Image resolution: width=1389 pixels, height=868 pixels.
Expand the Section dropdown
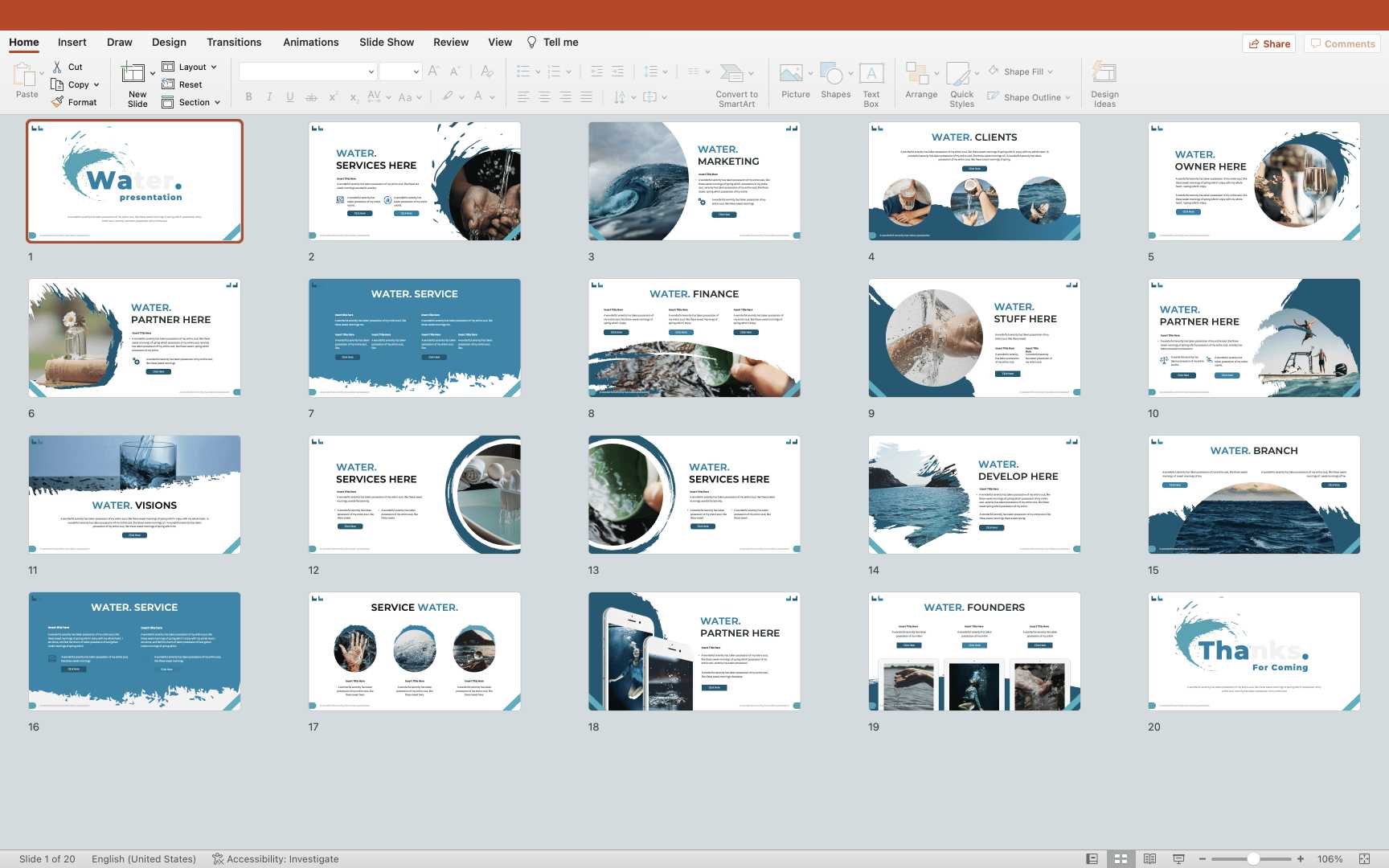(192, 102)
